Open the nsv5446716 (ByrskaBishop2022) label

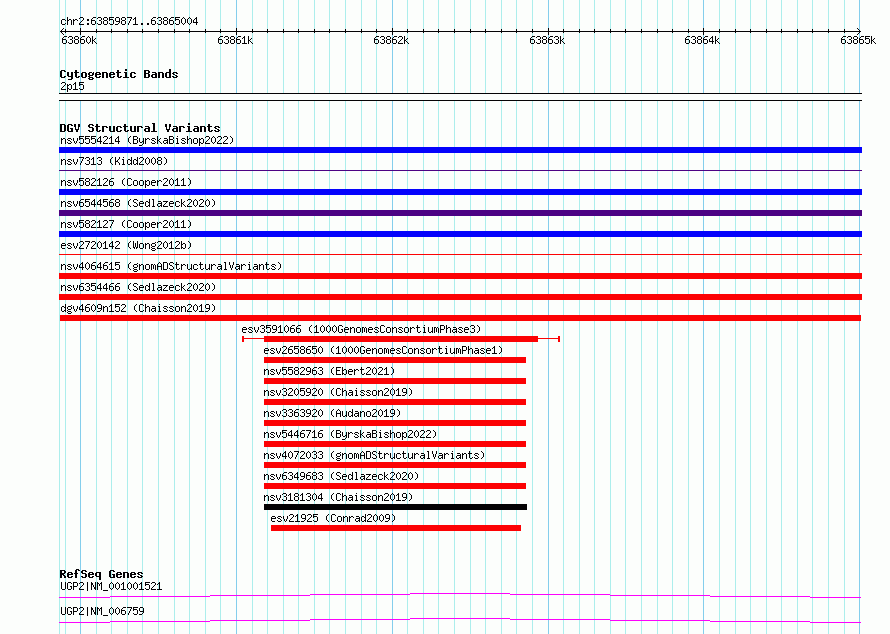coord(350,434)
